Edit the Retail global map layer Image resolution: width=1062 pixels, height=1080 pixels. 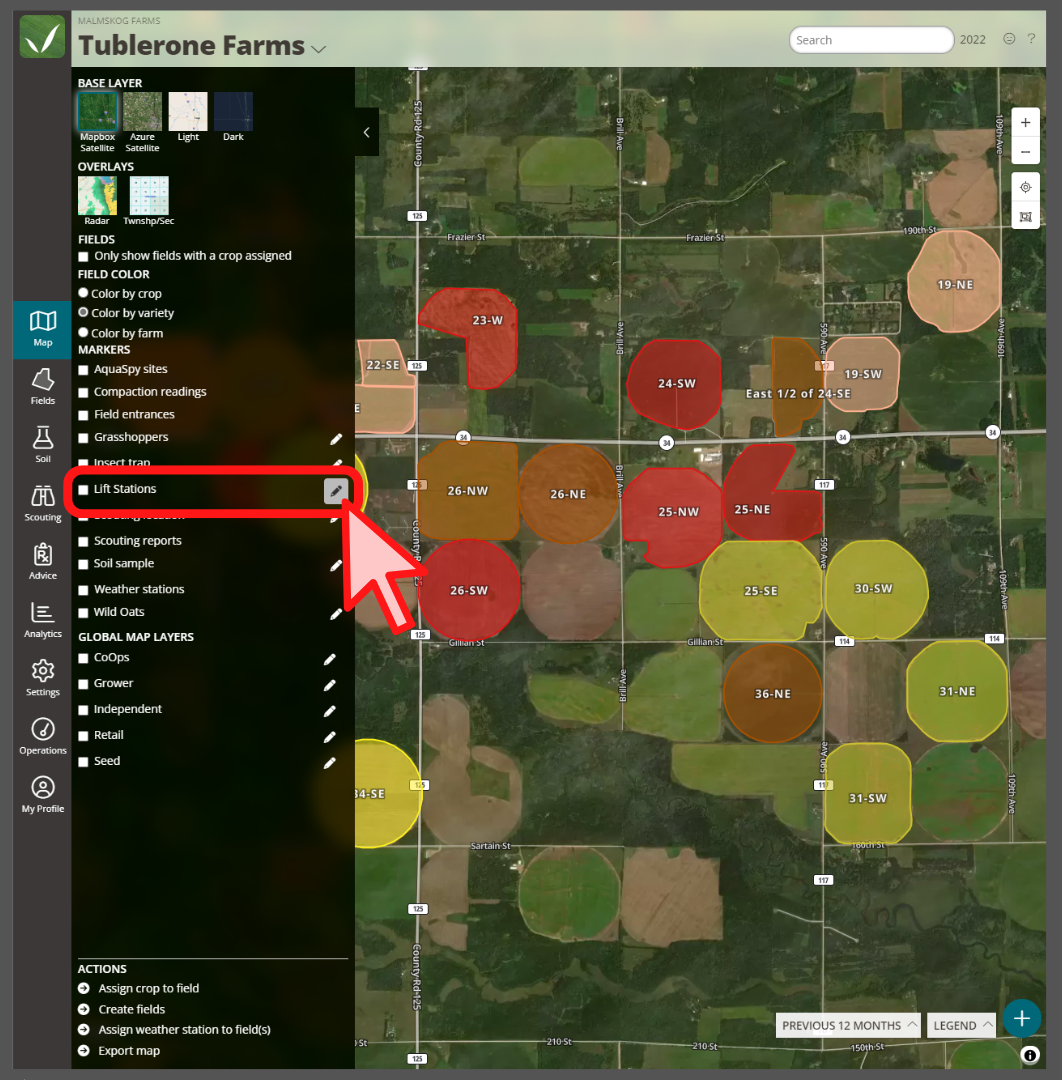[x=330, y=737]
